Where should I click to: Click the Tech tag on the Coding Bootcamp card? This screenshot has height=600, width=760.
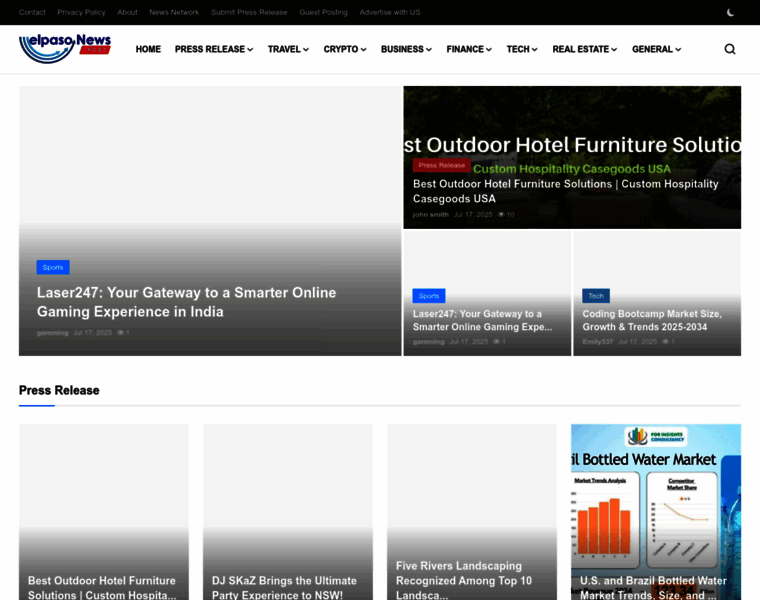(x=596, y=296)
